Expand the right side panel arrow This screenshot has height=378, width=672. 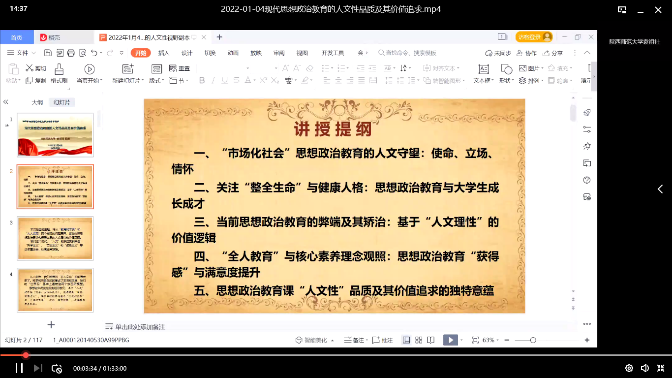click(660, 189)
